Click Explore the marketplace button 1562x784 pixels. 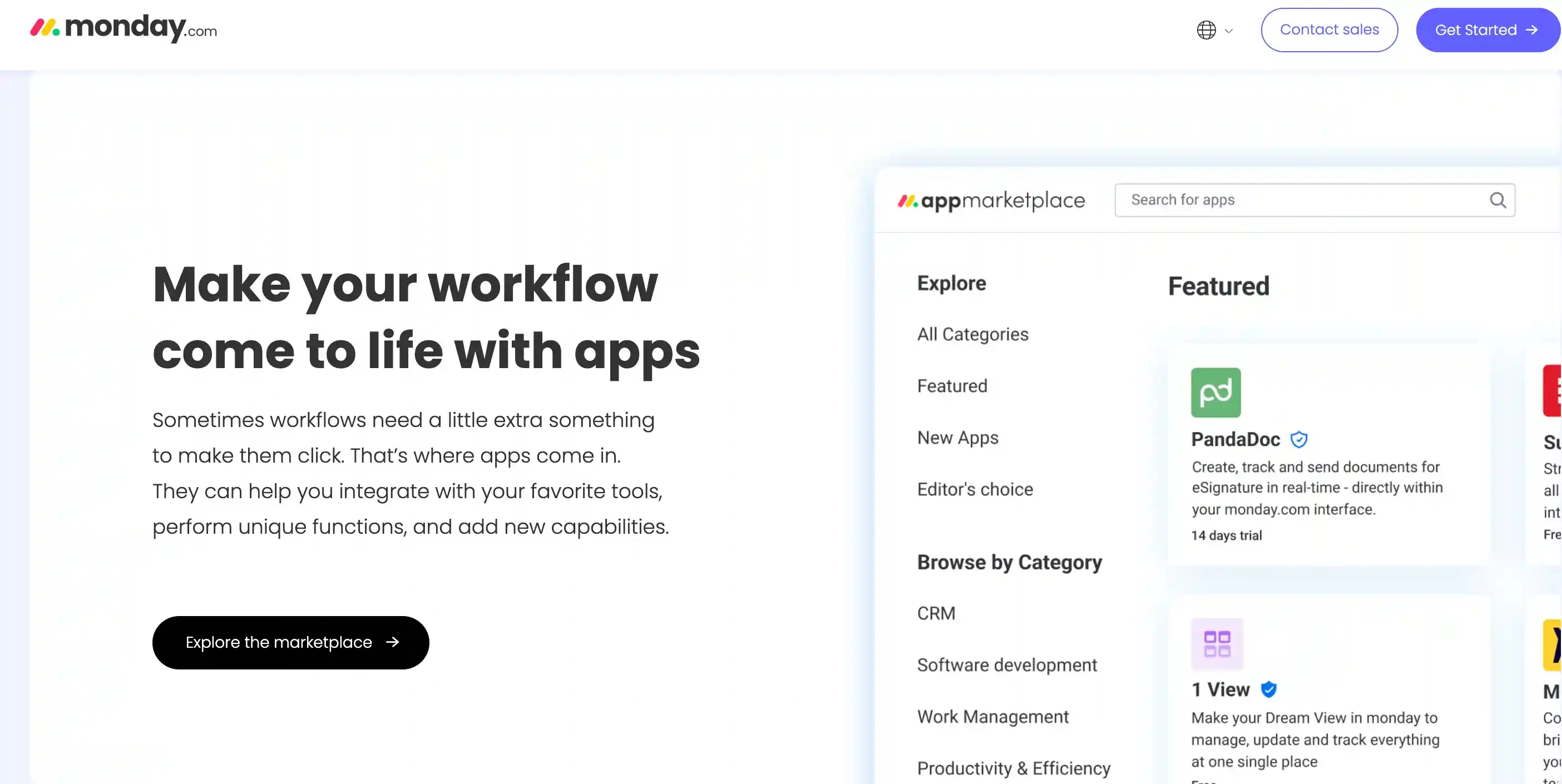(x=290, y=642)
